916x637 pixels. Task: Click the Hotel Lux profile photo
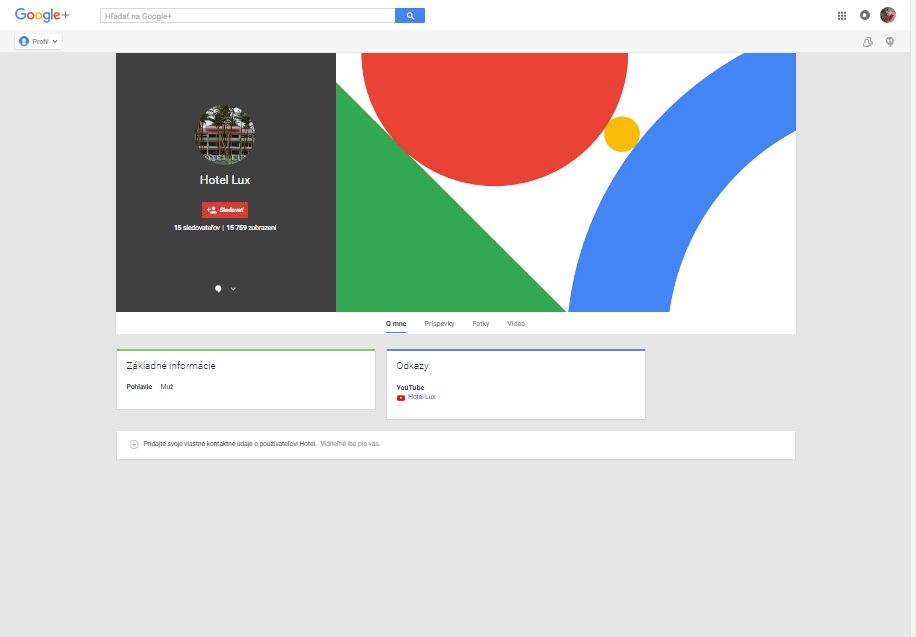pyautogui.click(x=225, y=135)
